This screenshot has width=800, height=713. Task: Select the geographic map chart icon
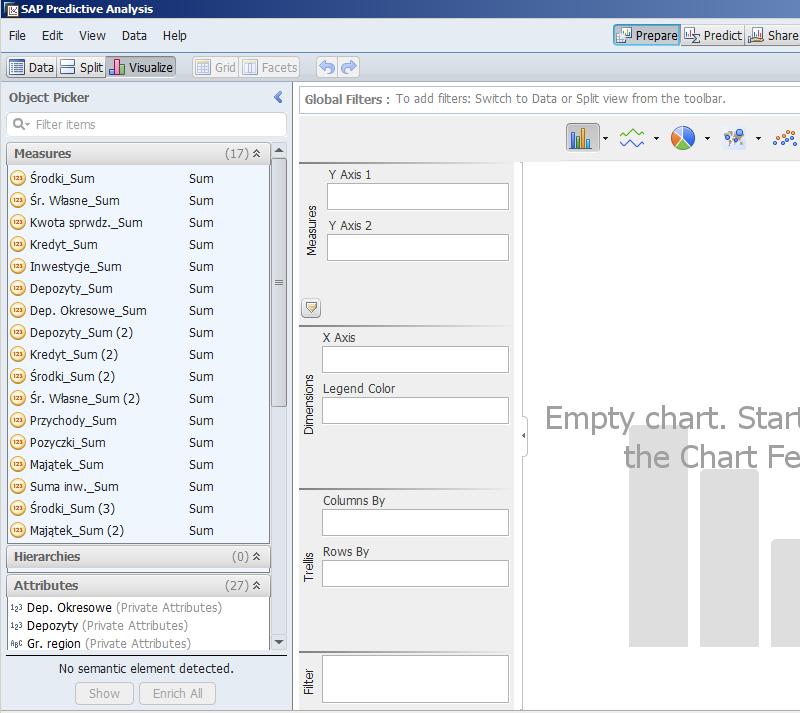(734, 138)
